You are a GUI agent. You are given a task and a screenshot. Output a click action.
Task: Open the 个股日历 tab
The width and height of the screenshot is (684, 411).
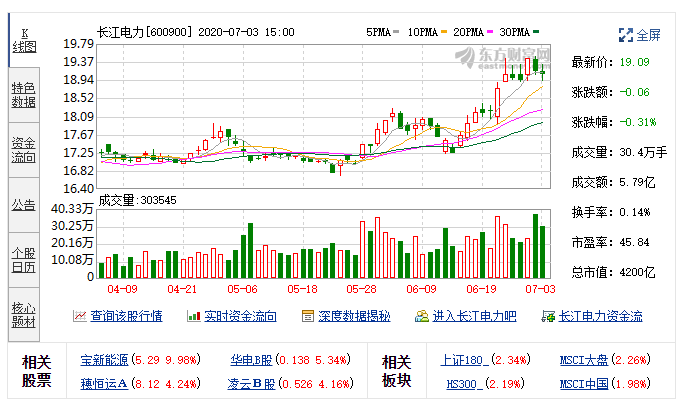click(24, 260)
